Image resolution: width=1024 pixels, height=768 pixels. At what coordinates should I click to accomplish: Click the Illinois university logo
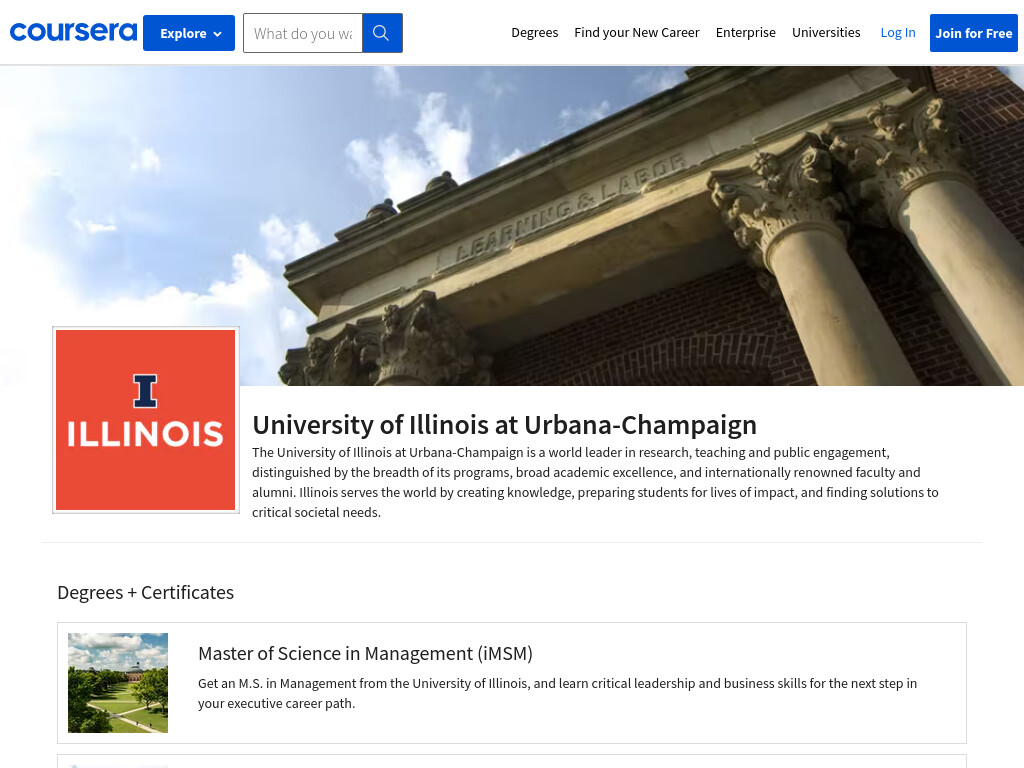coord(146,420)
